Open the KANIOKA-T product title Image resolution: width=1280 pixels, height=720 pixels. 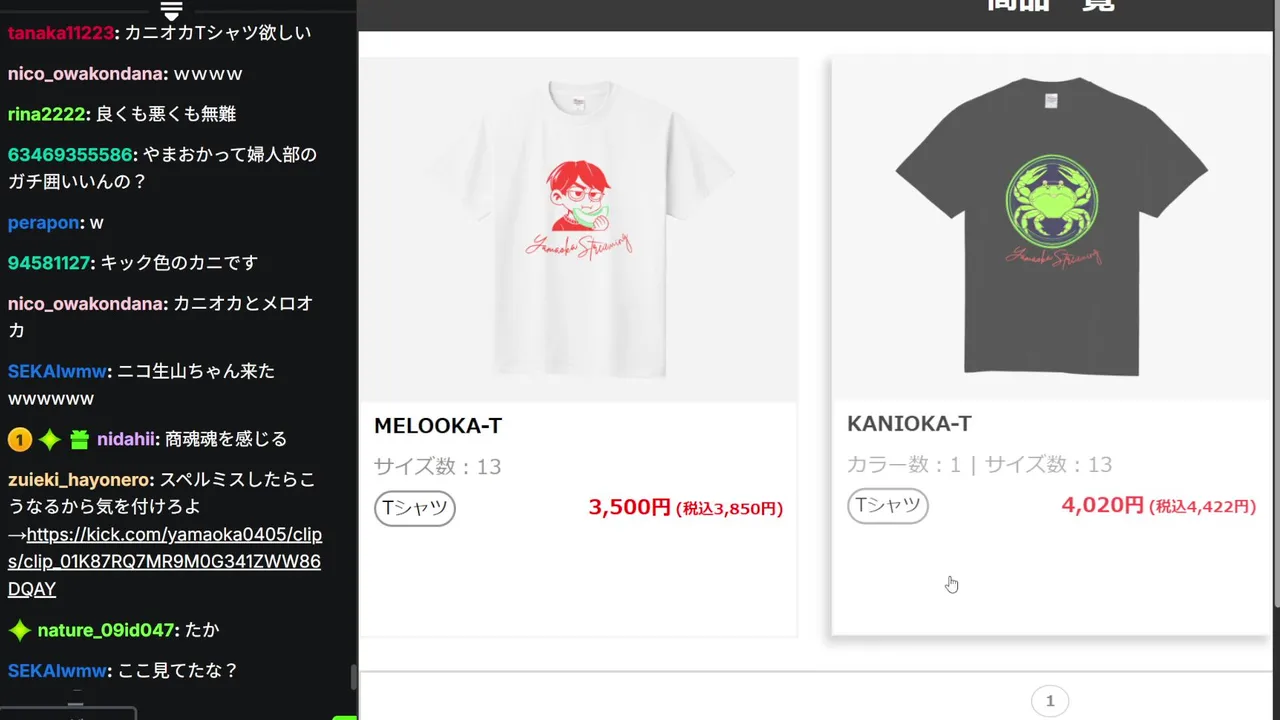[909, 424]
